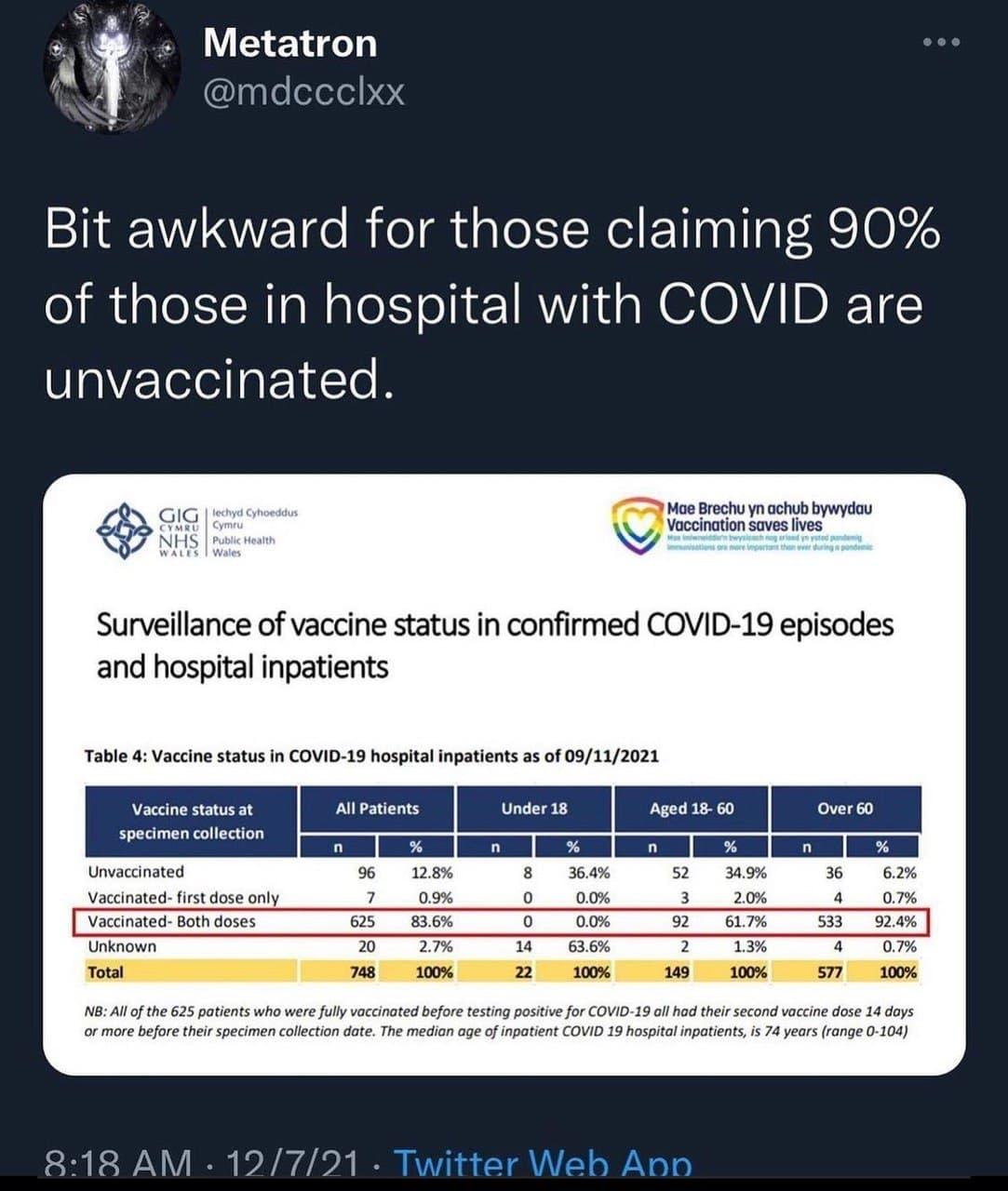Open the @mdccclxx handle link
Viewport: 1008px width, 1191px height.
click(x=302, y=92)
